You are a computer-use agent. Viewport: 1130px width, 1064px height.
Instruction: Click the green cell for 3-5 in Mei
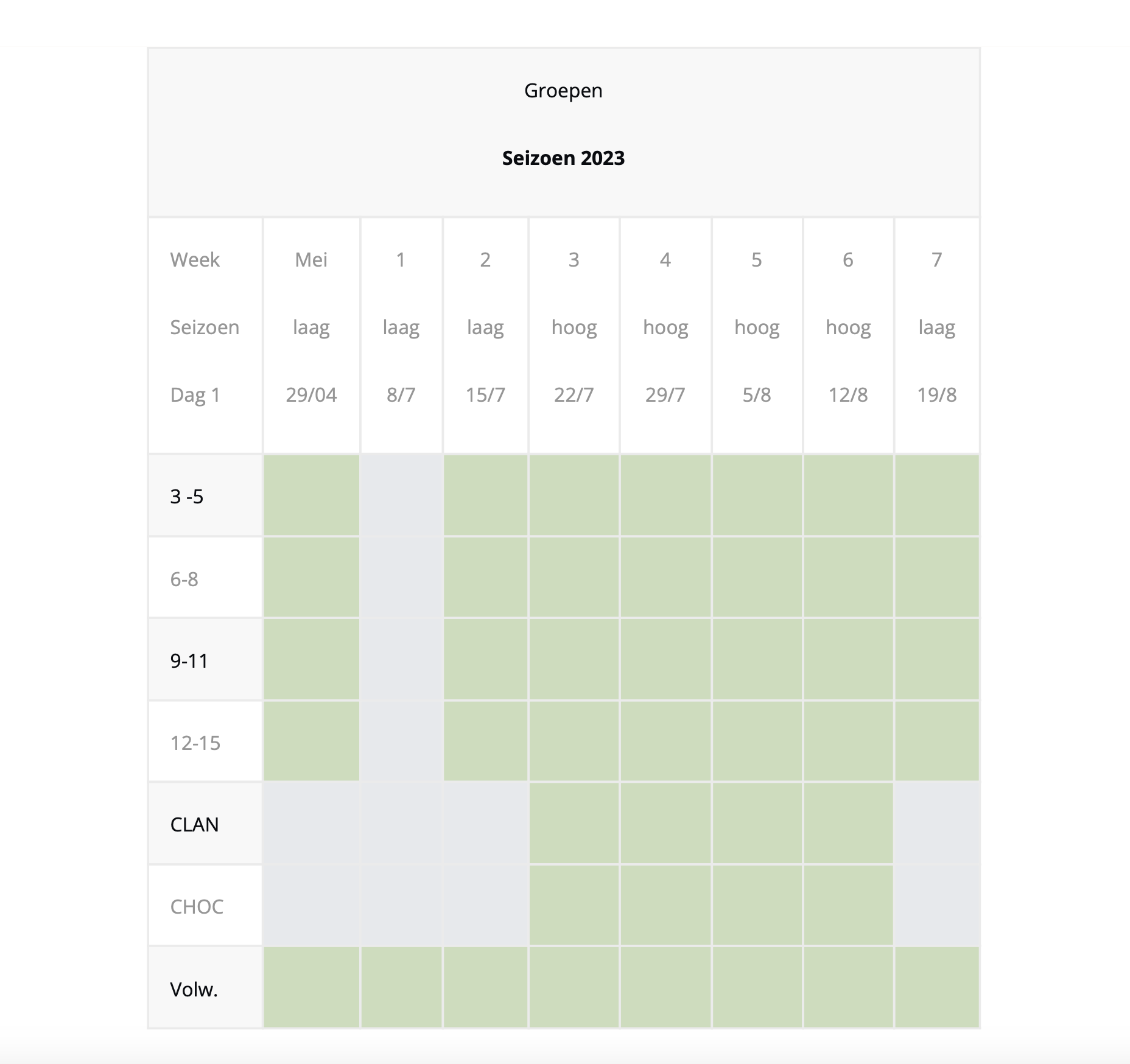tap(311, 495)
